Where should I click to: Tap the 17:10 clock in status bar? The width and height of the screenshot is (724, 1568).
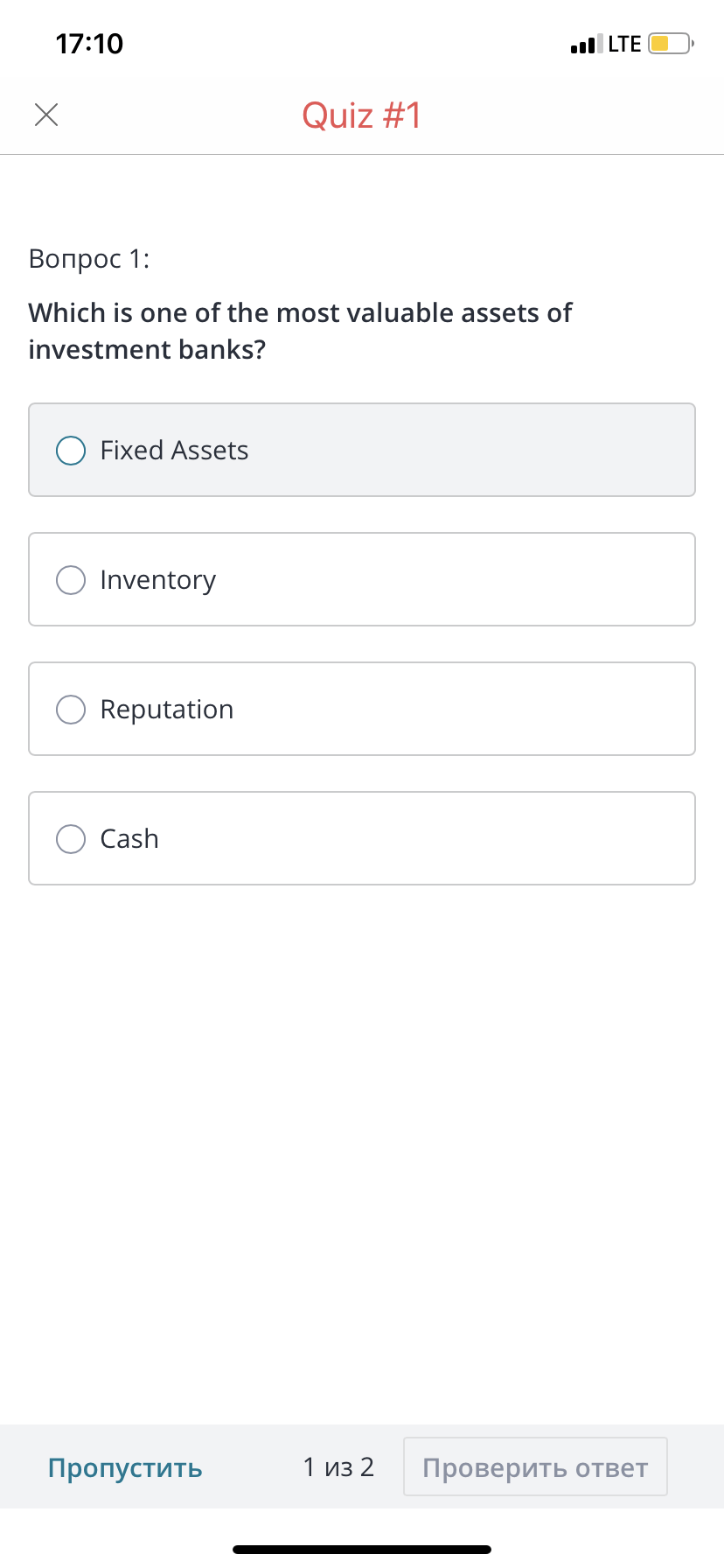(89, 44)
